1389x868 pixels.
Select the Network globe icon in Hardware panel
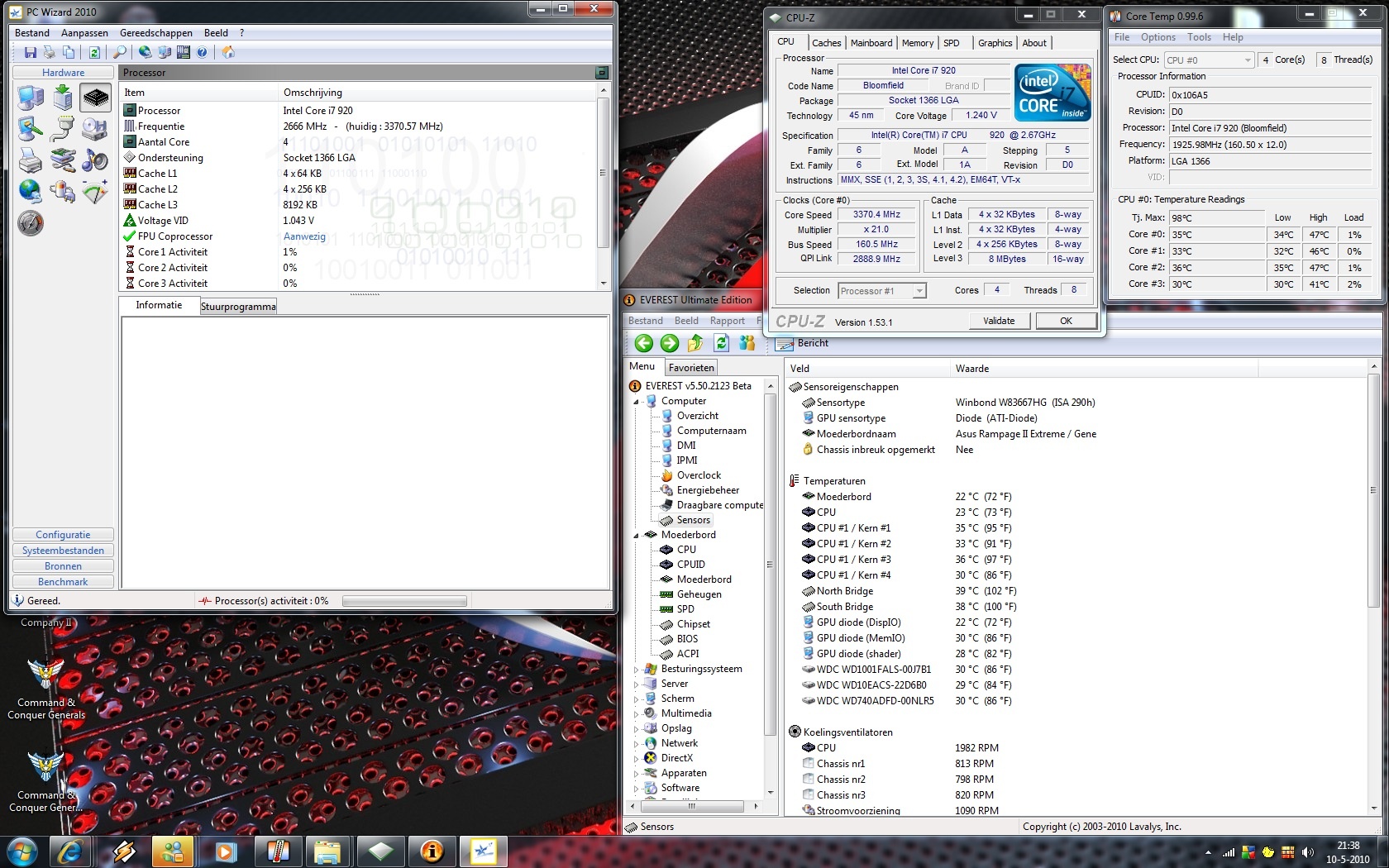tap(31, 191)
